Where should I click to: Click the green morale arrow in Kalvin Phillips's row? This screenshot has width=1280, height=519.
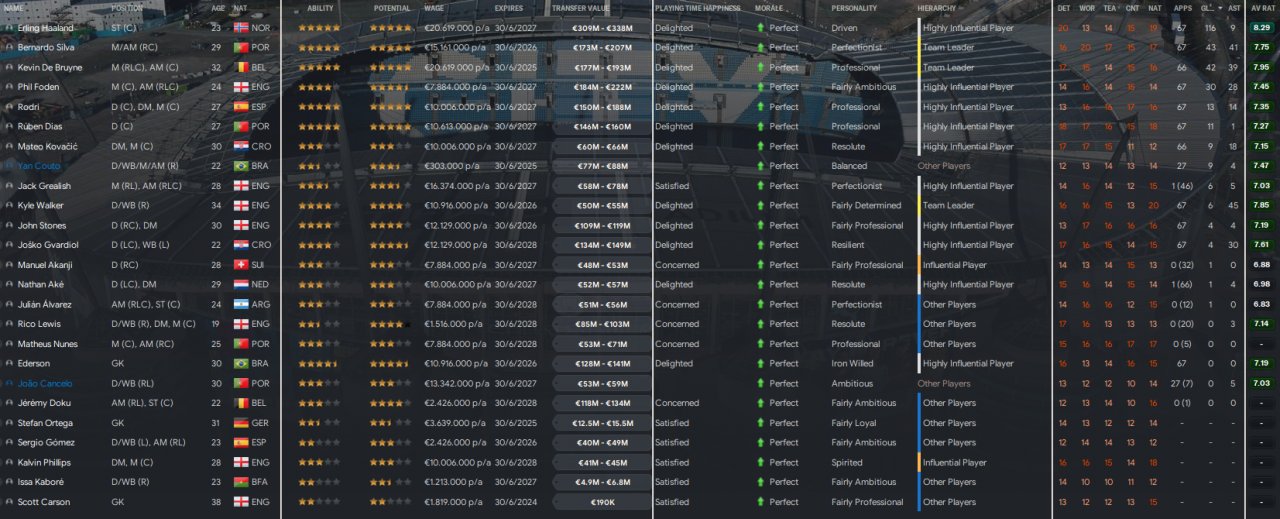(x=761, y=463)
